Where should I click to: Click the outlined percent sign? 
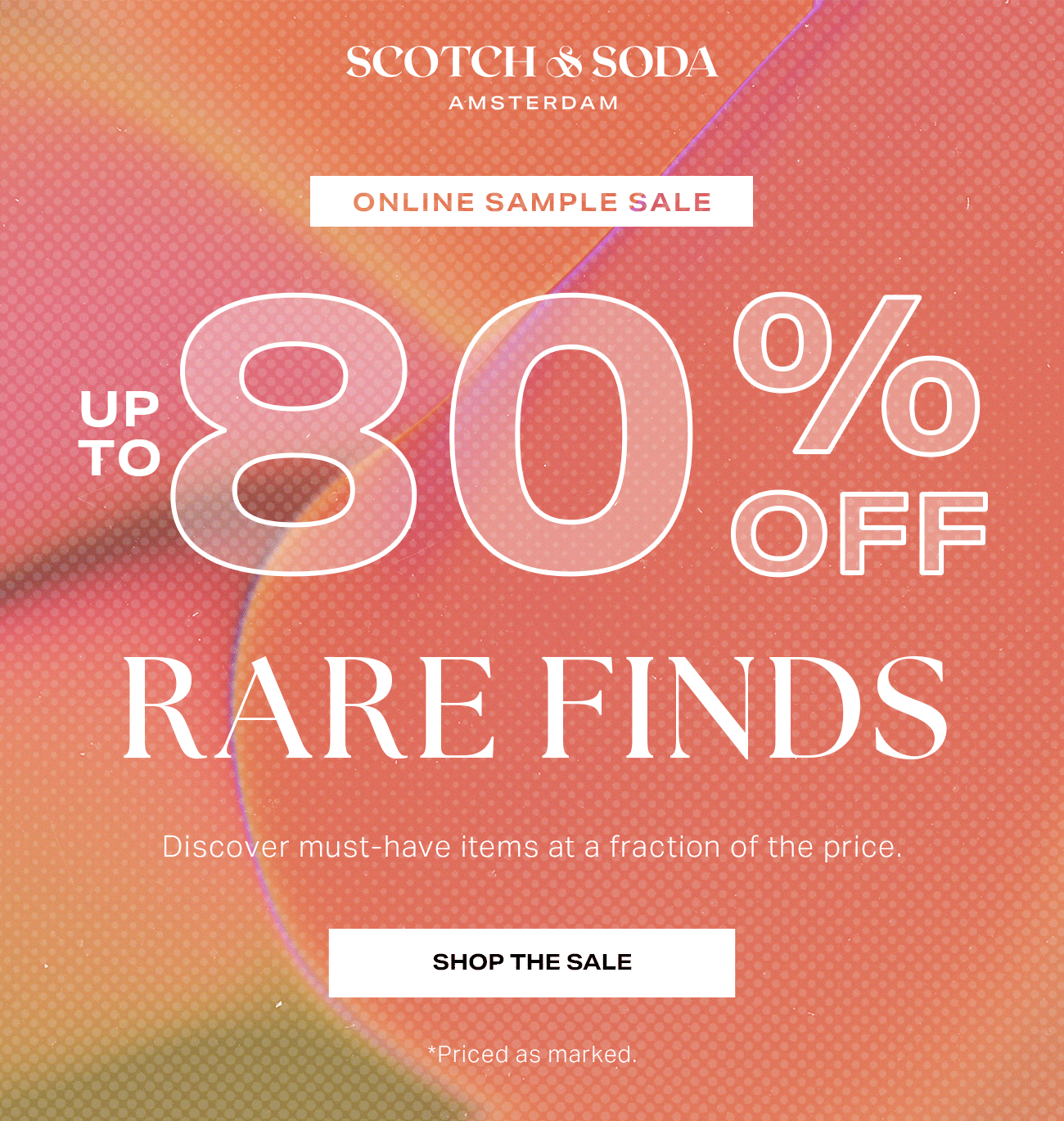(856, 374)
